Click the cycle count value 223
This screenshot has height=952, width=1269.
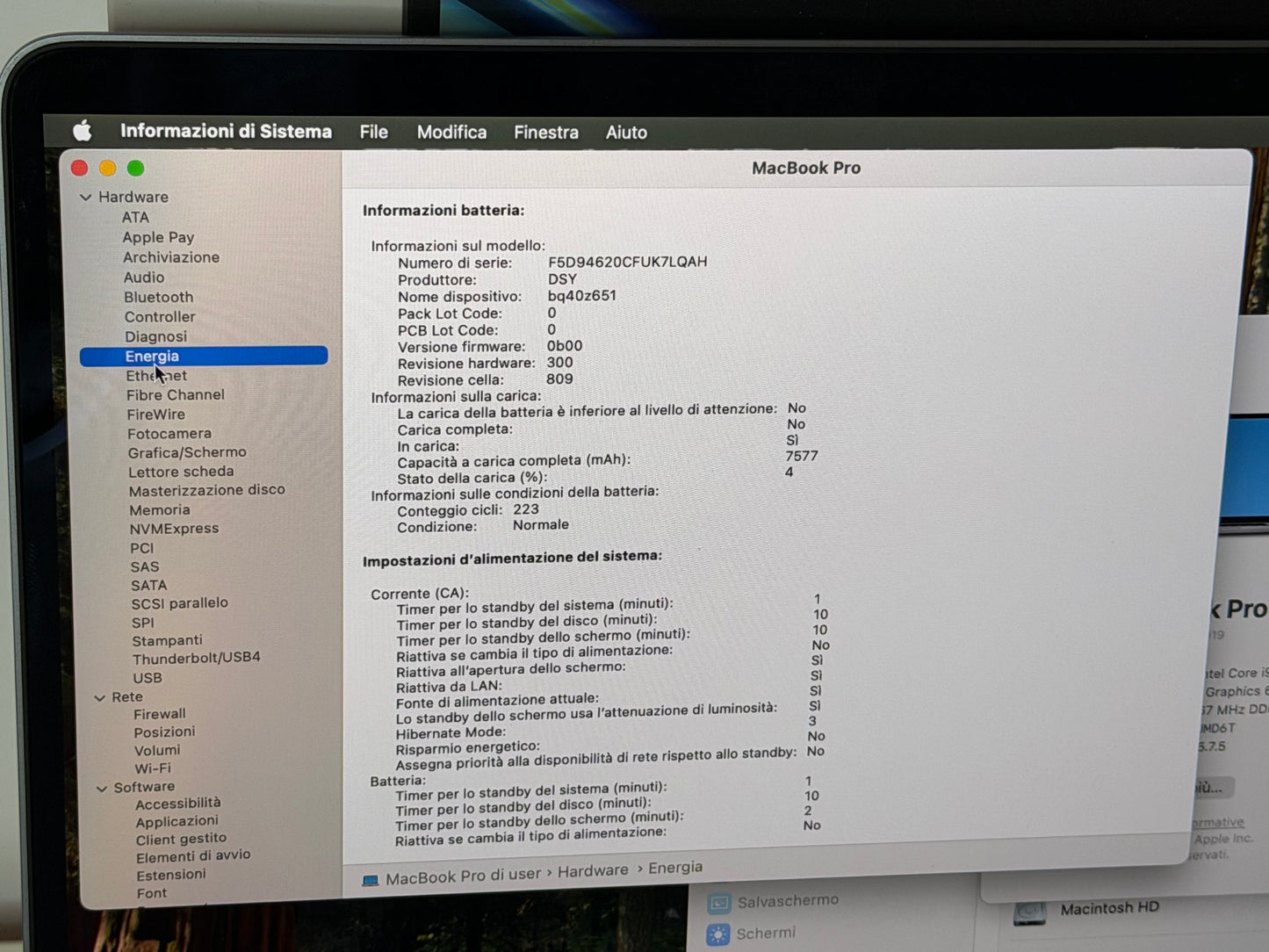tap(525, 509)
